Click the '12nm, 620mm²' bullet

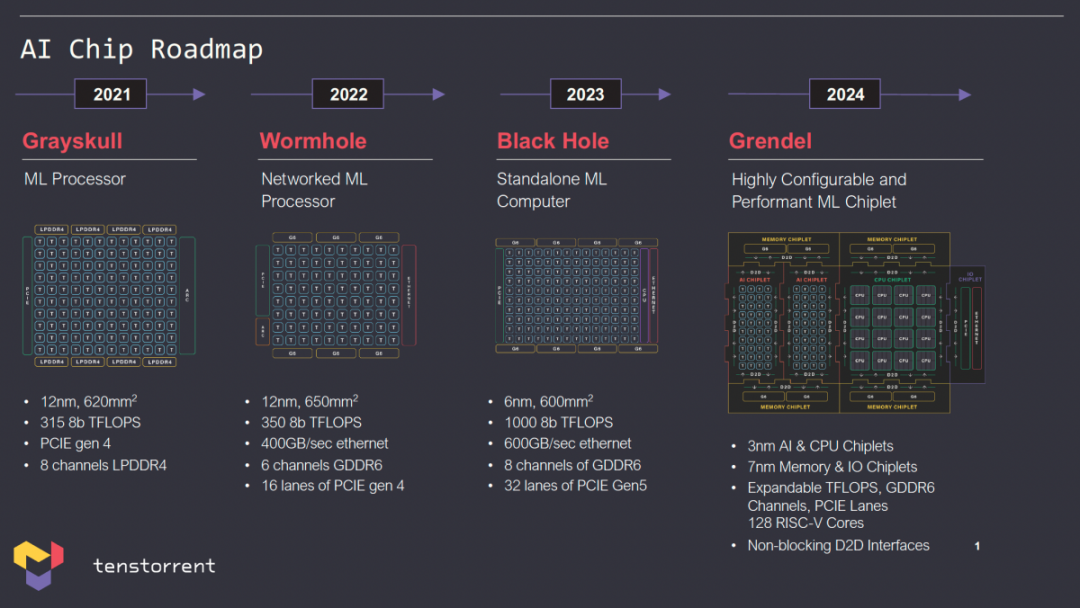[x=89, y=401]
